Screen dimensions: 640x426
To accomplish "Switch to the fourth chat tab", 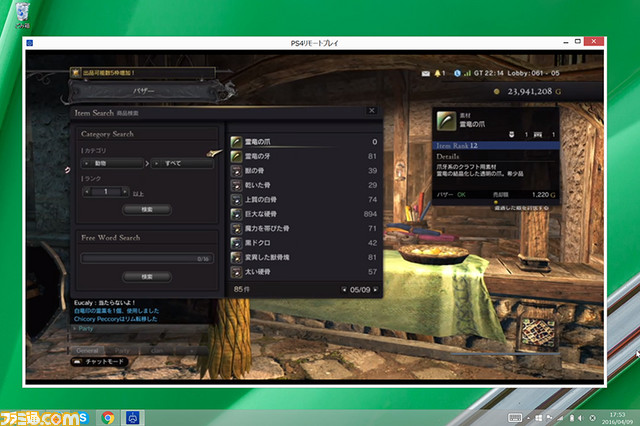I will point(191,351).
